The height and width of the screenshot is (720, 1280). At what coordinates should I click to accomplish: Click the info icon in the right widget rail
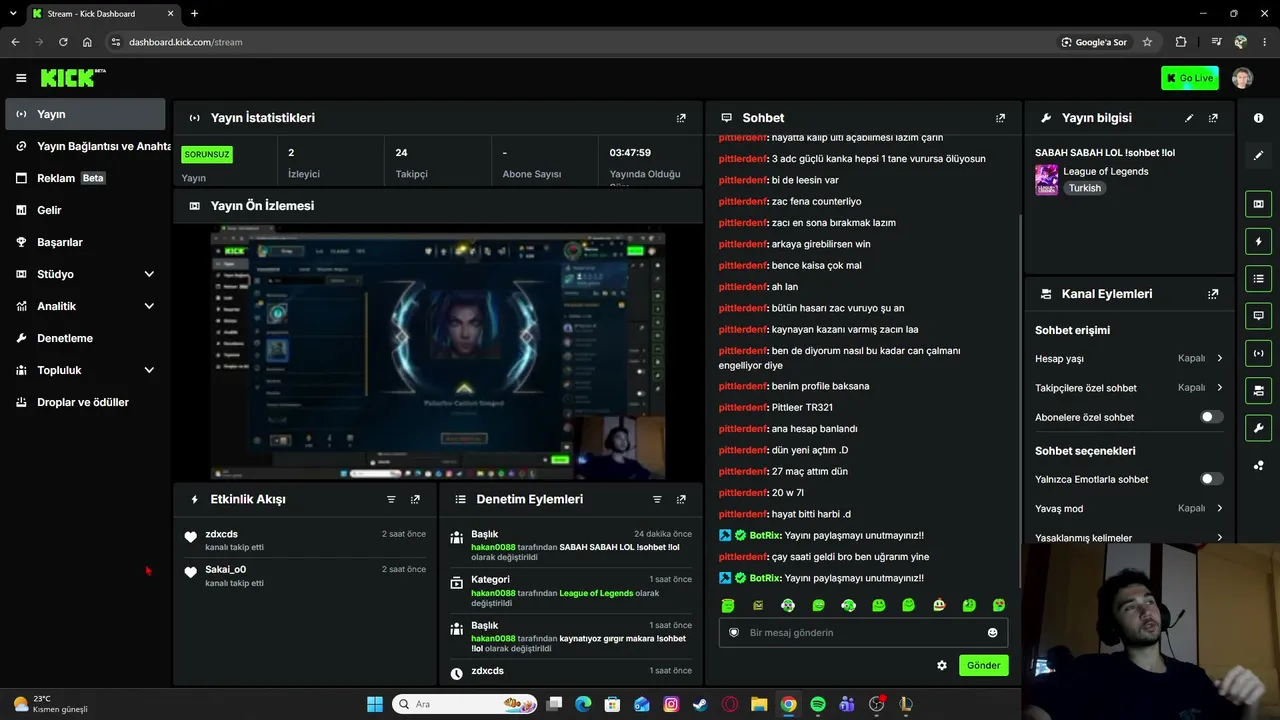pyautogui.click(x=1258, y=118)
